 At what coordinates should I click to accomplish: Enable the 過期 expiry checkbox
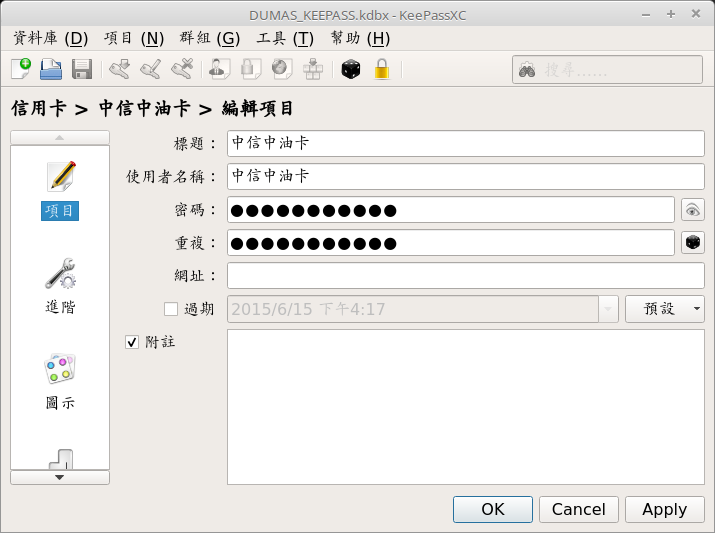coord(171,309)
